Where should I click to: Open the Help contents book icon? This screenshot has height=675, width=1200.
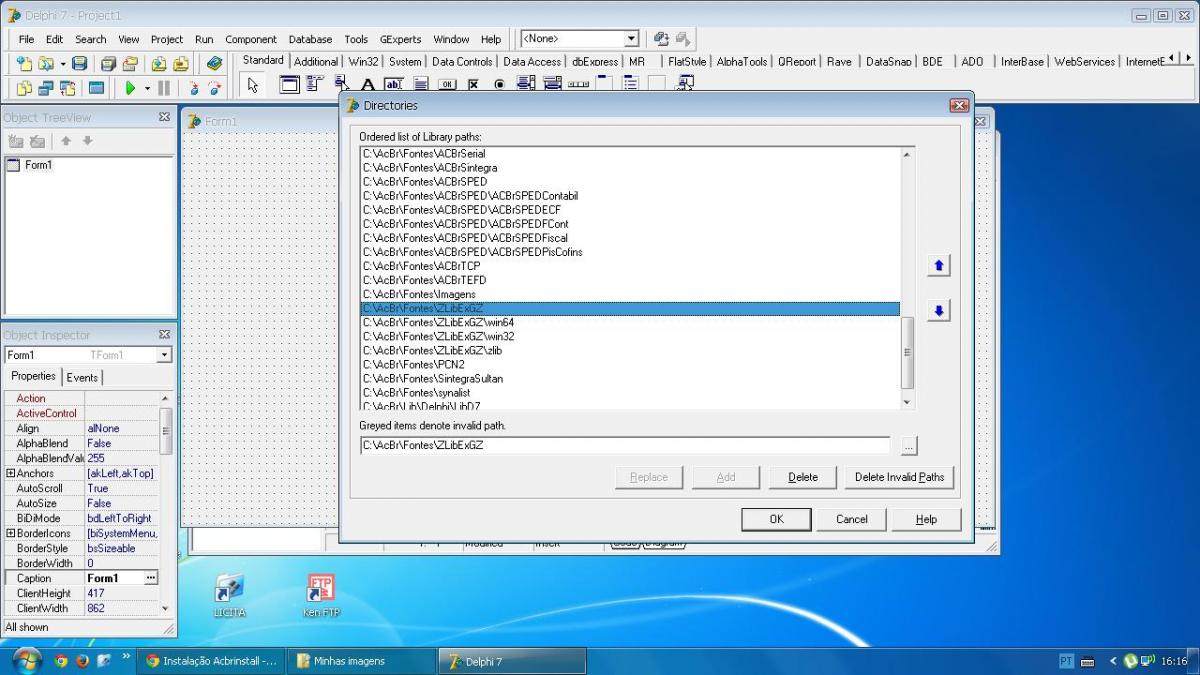point(214,63)
